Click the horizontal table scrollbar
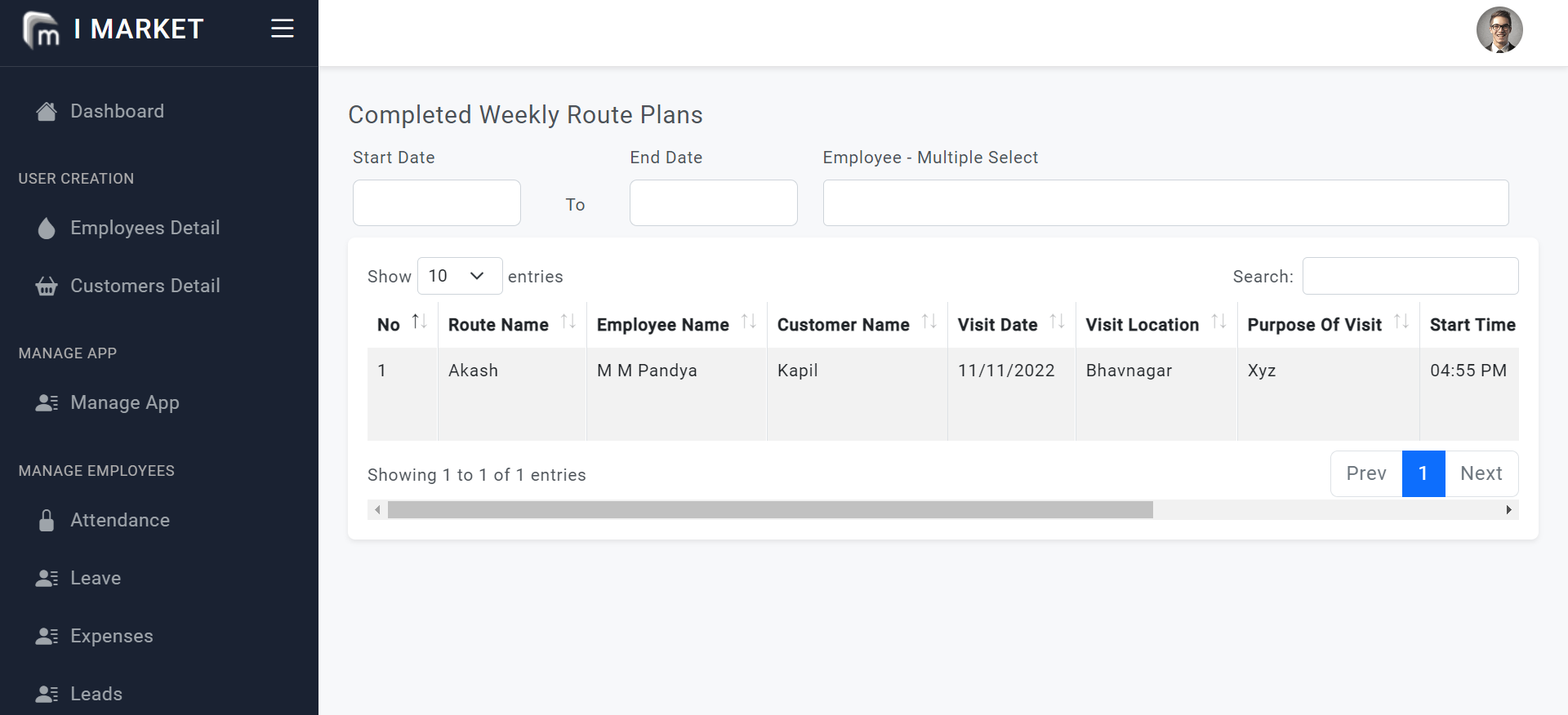Screen dimensions: 1568x715 (770, 510)
